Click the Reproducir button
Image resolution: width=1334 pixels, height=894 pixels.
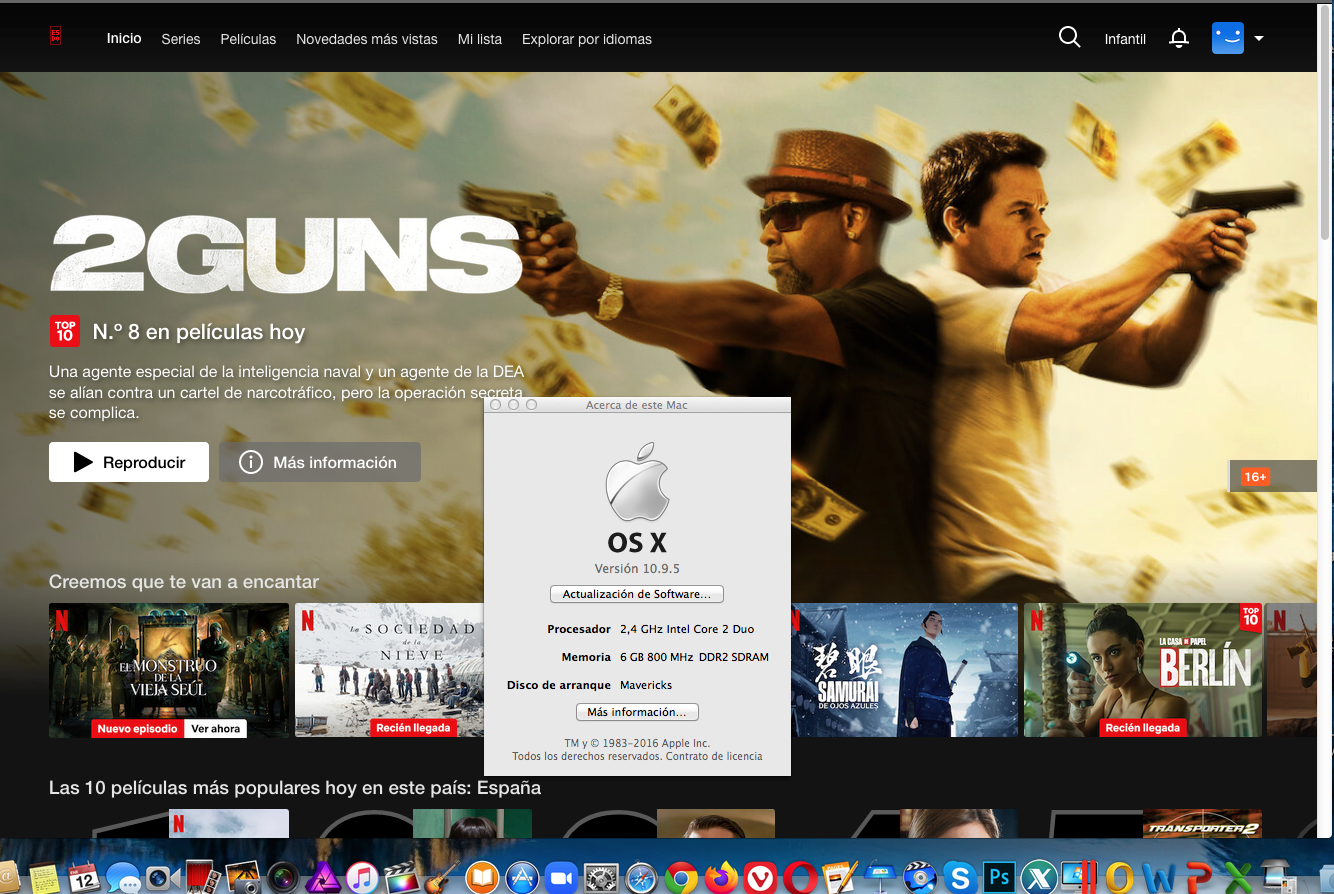point(129,462)
